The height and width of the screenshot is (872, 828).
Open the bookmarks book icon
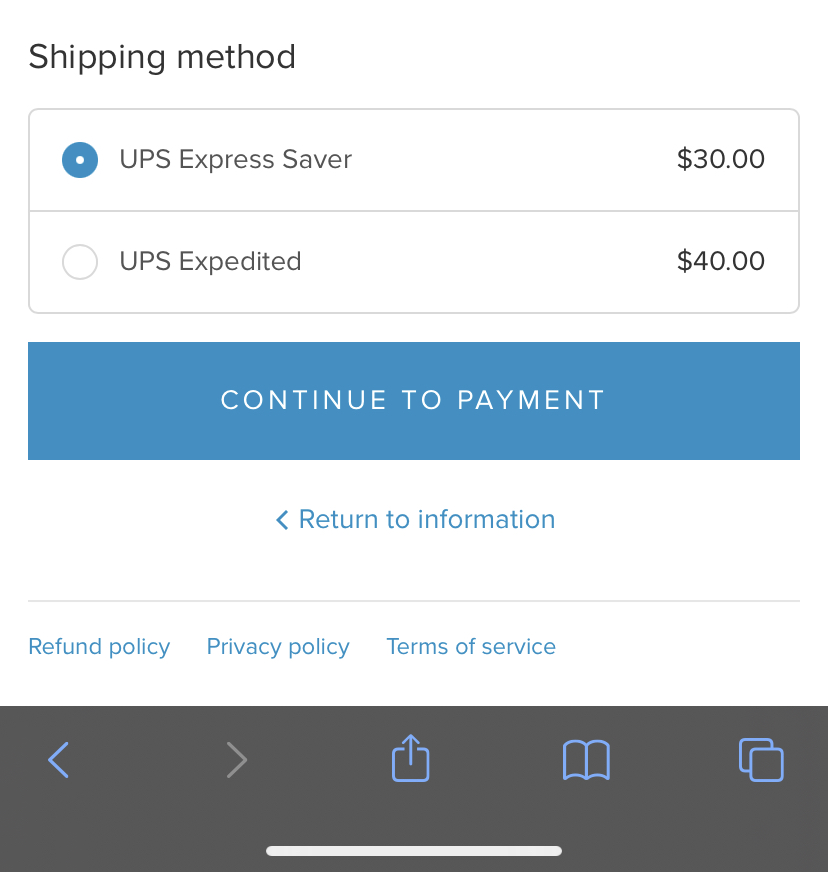pyautogui.click(x=586, y=760)
